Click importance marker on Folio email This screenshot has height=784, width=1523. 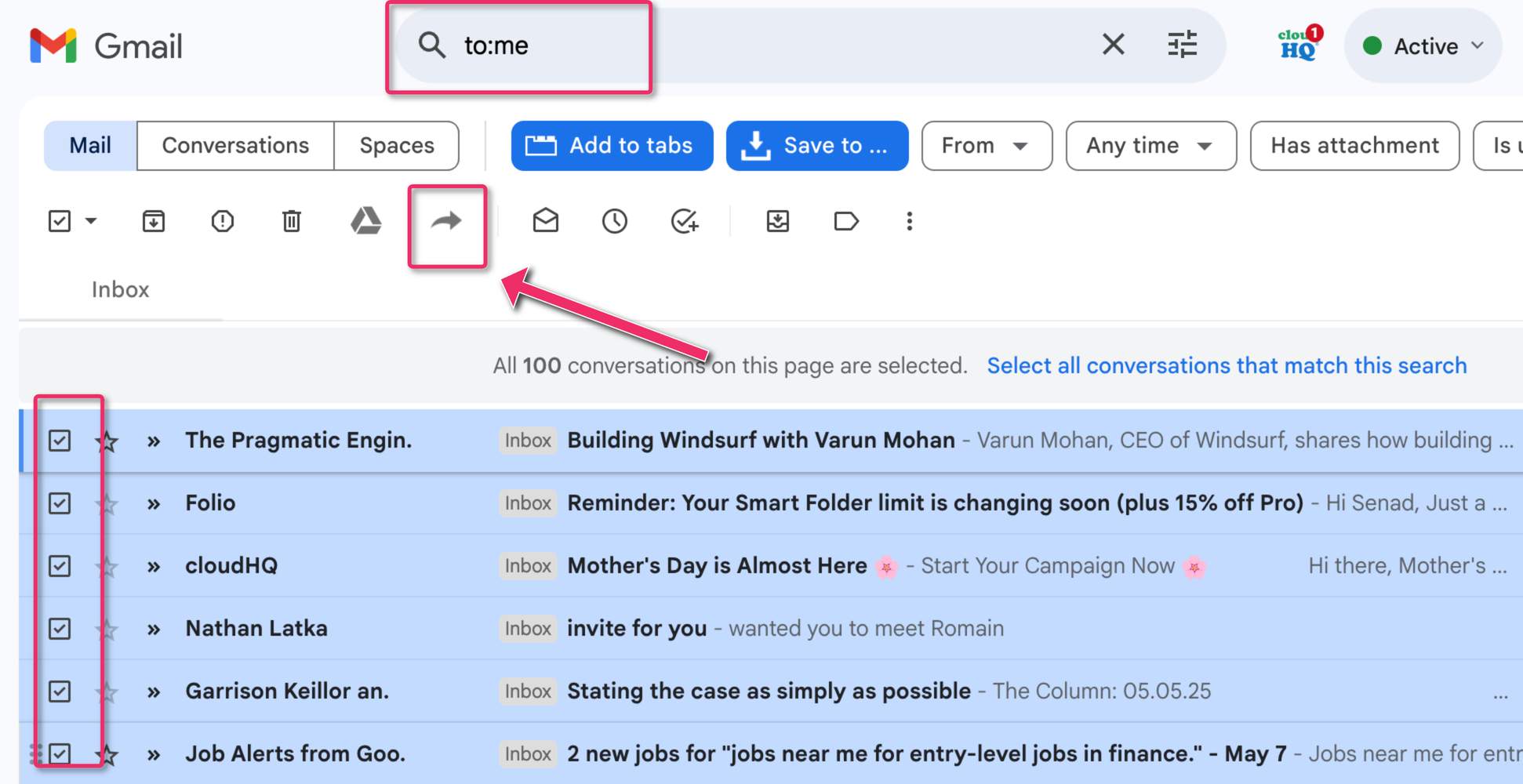click(x=154, y=504)
